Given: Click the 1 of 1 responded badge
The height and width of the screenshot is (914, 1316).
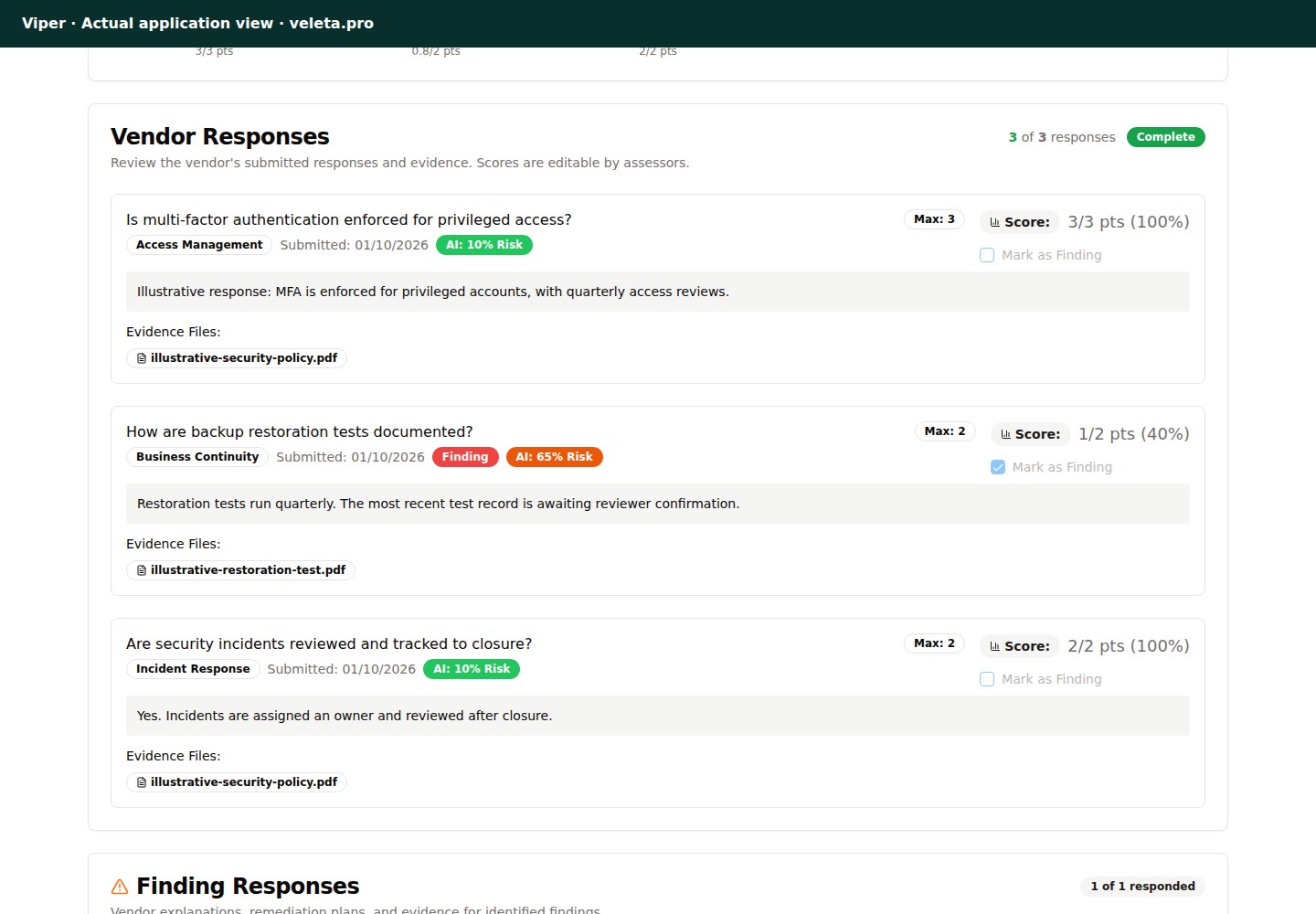Looking at the screenshot, I should 1142,887.
